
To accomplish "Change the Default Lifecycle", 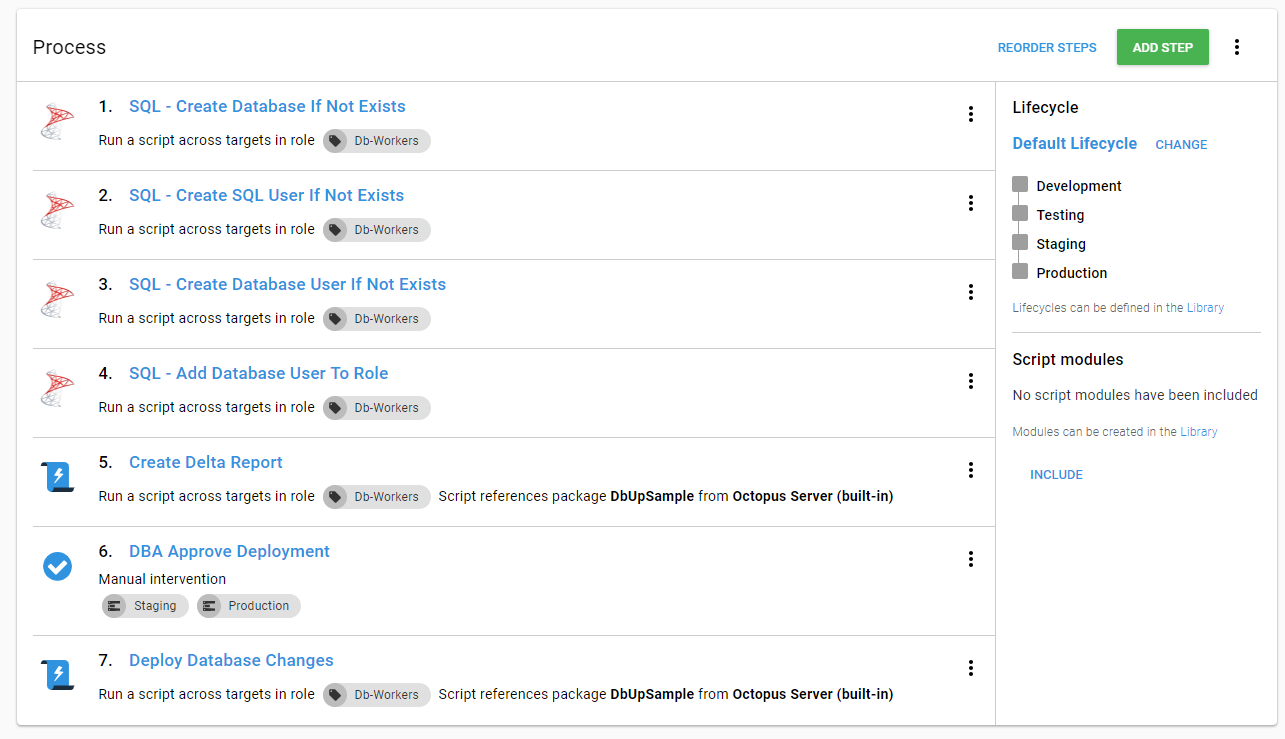I will coord(1181,145).
